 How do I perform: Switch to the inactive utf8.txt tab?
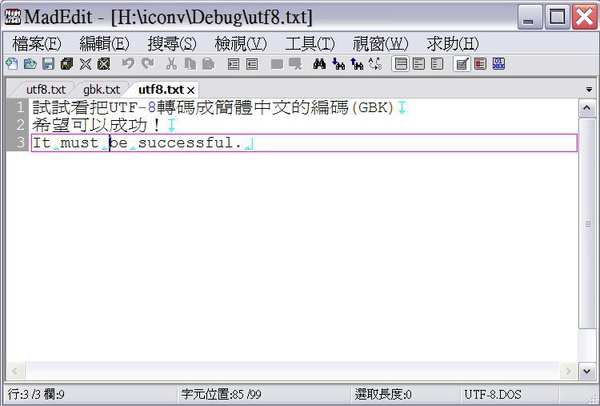coord(46,90)
